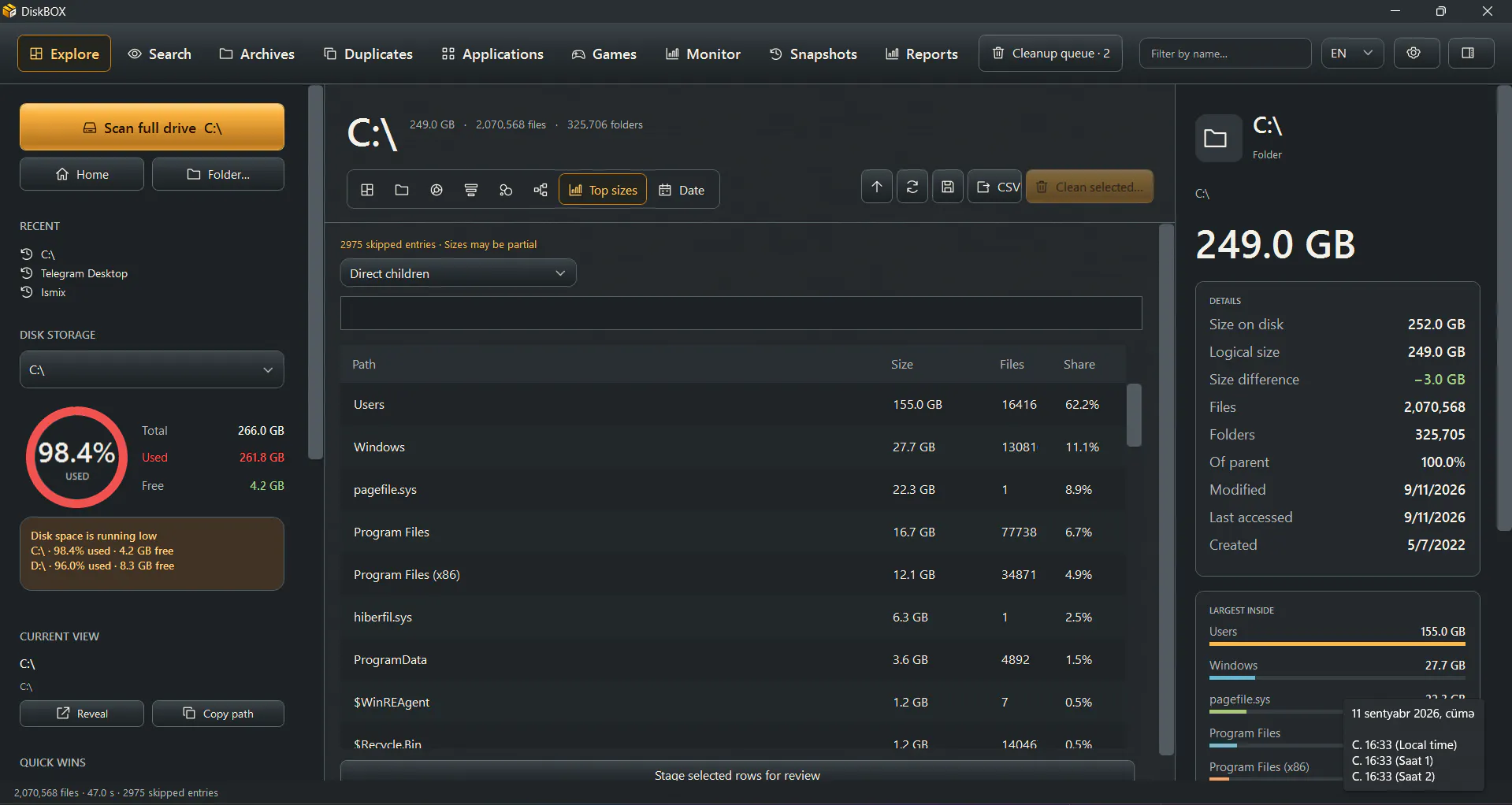This screenshot has width=1512, height=805.
Task: Sort by the Files column header
Action: pyautogui.click(x=1012, y=364)
